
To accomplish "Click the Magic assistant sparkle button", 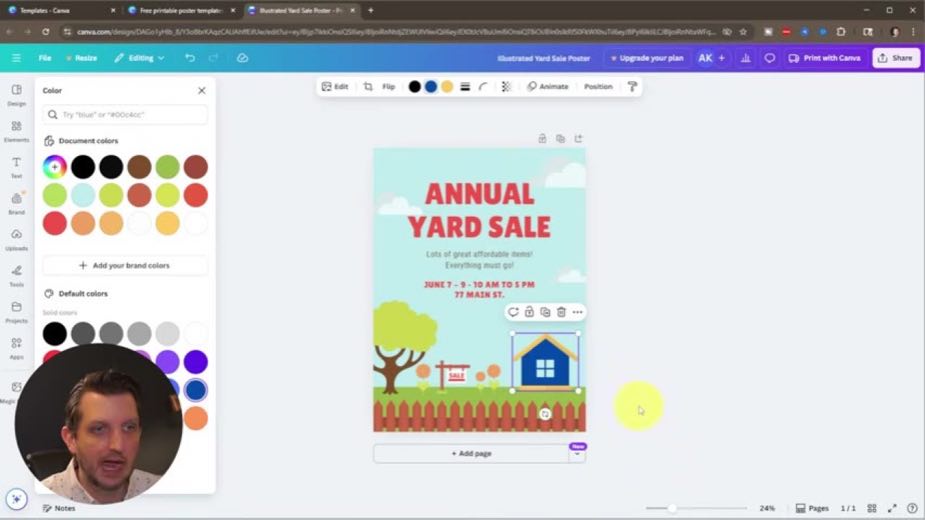I will tap(17, 499).
